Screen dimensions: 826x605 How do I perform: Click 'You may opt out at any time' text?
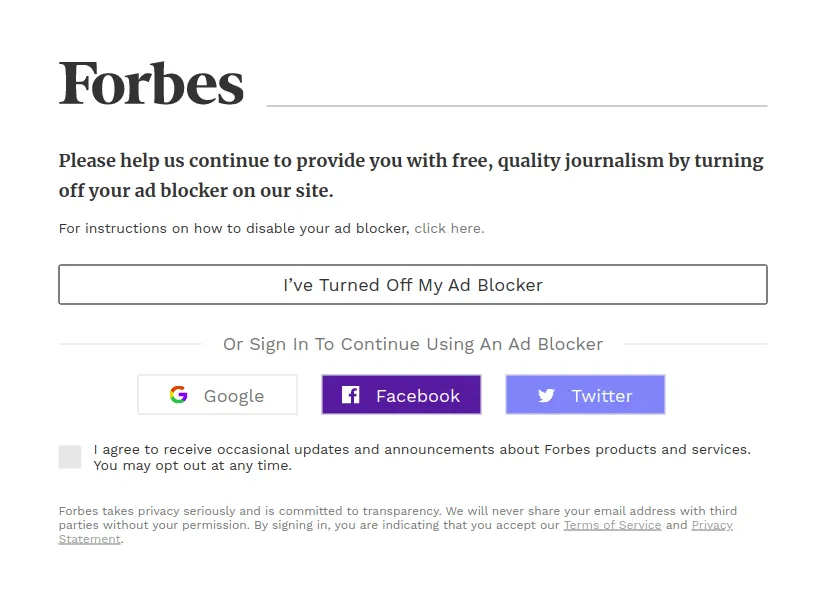pos(192,466)
